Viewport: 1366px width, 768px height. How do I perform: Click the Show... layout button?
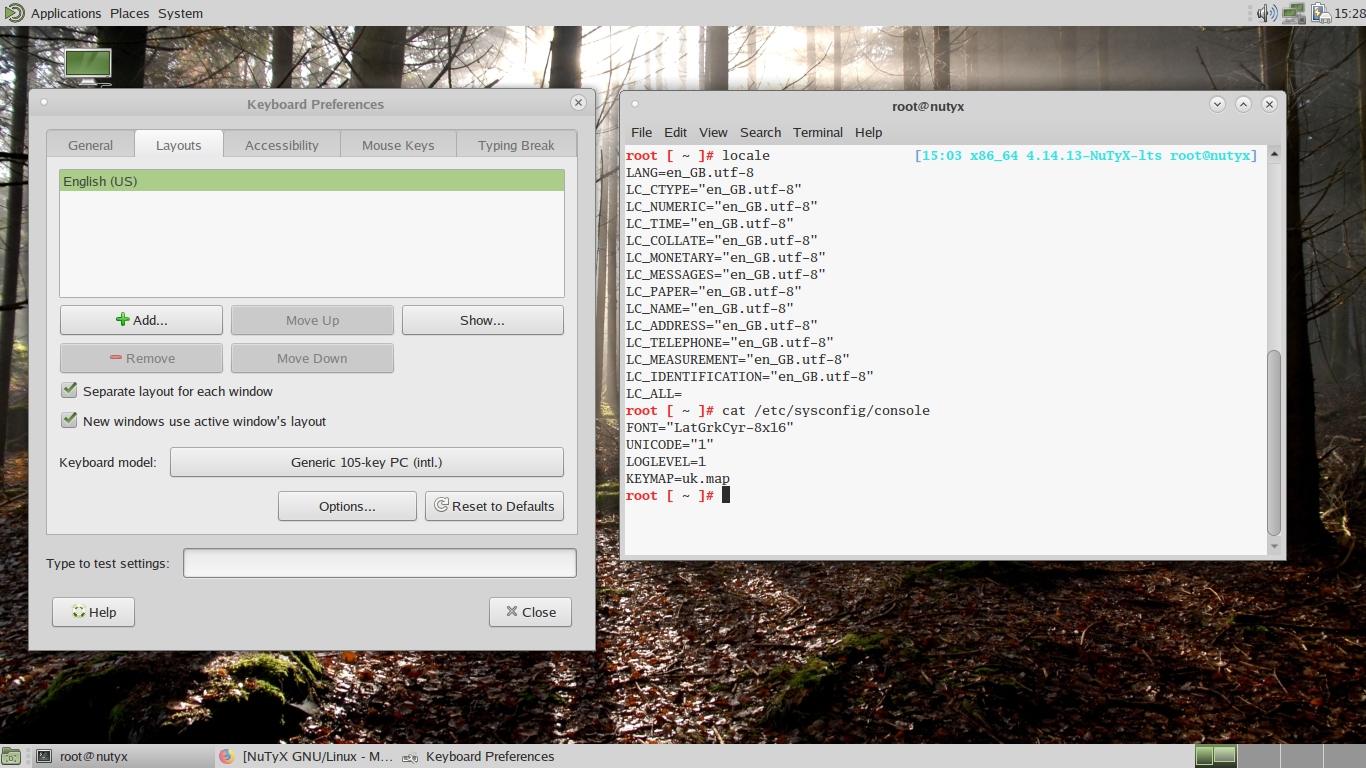tap(483, 320)
